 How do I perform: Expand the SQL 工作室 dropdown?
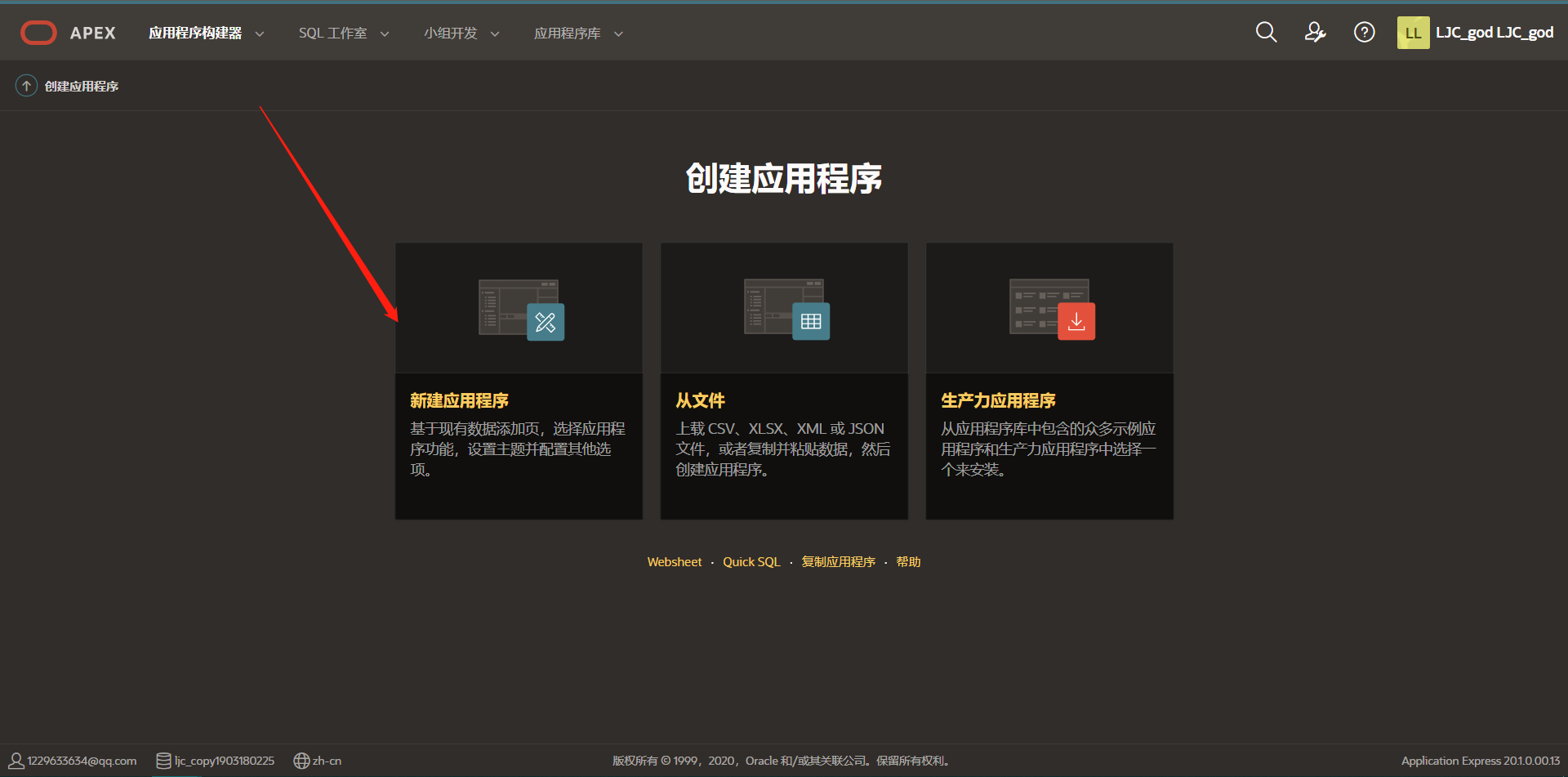pos(333,33)
